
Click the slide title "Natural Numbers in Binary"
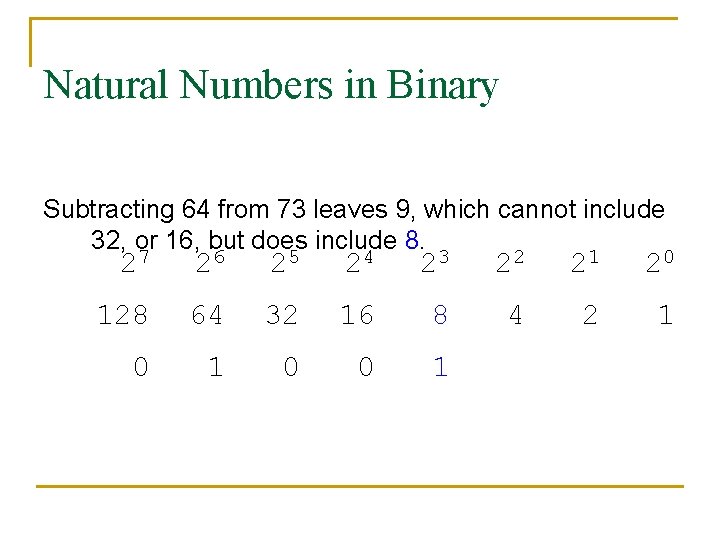(x=270, y=85)
